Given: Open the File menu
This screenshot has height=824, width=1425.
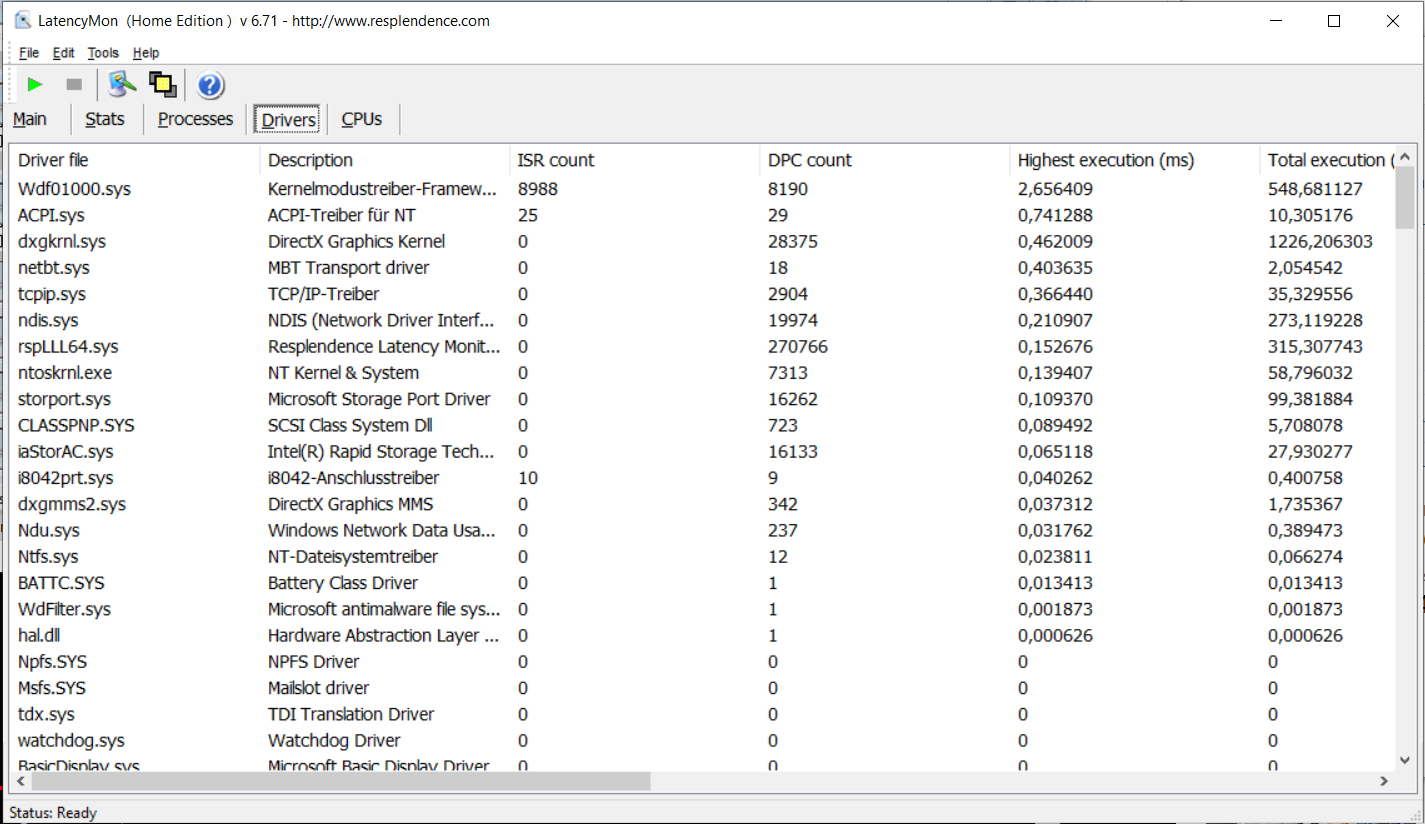Looking at the screenshot, I should pos(29,53).
